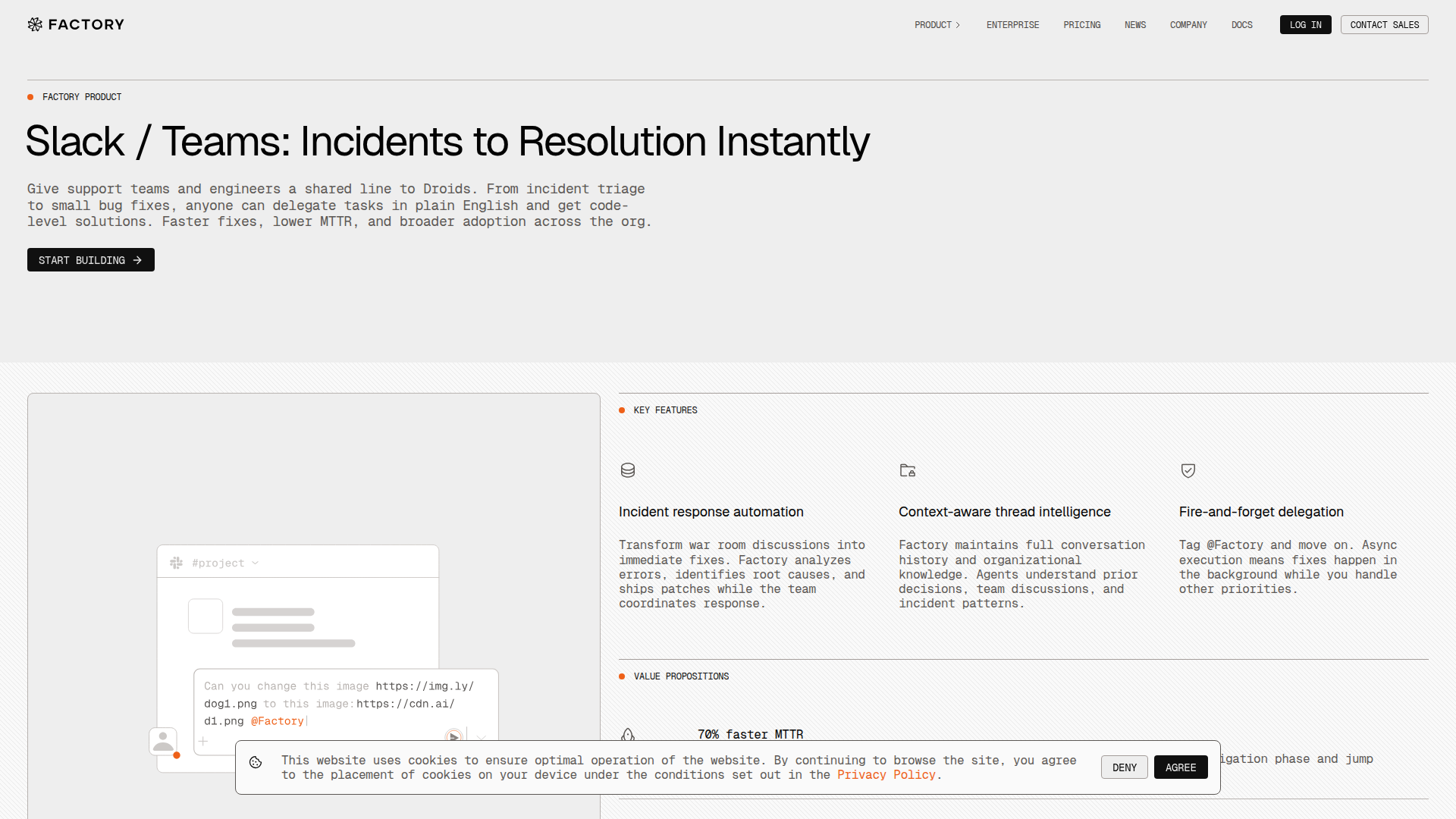Click the Contact Sales button
This screenshot has height=819, width=1456.
pos(1384,25)
